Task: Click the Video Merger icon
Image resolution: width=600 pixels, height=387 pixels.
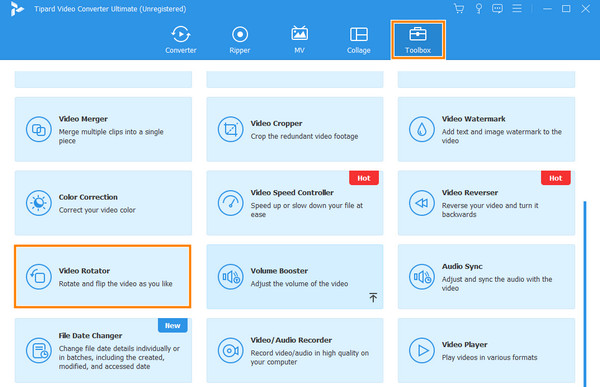Action: coord(39,129)
